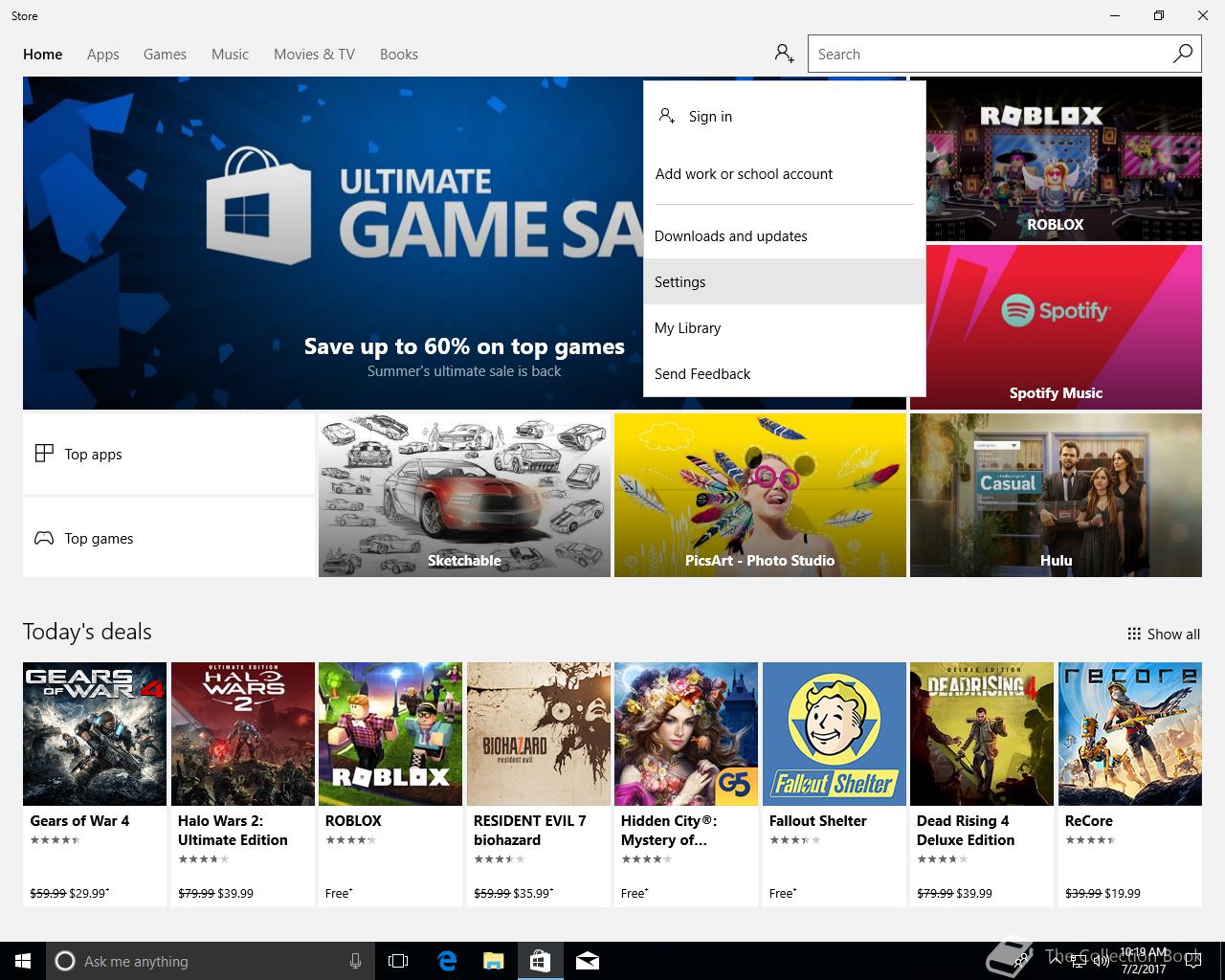Open Downloads and updates
This screenshot has width=1225, height=980.
coord(785,235)
